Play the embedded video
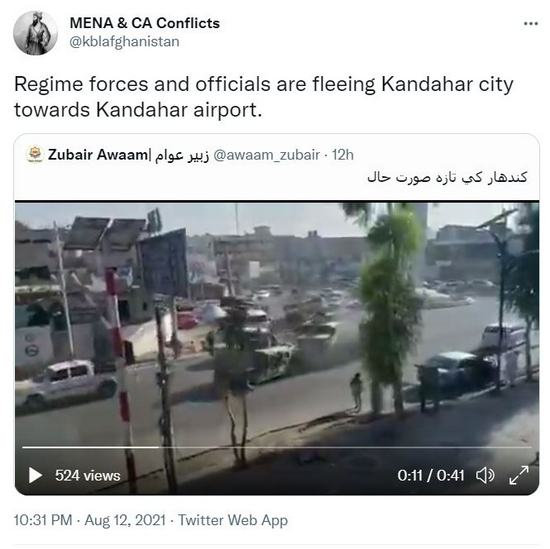Viewport: 550px width, 549px height. pos(35,475)
